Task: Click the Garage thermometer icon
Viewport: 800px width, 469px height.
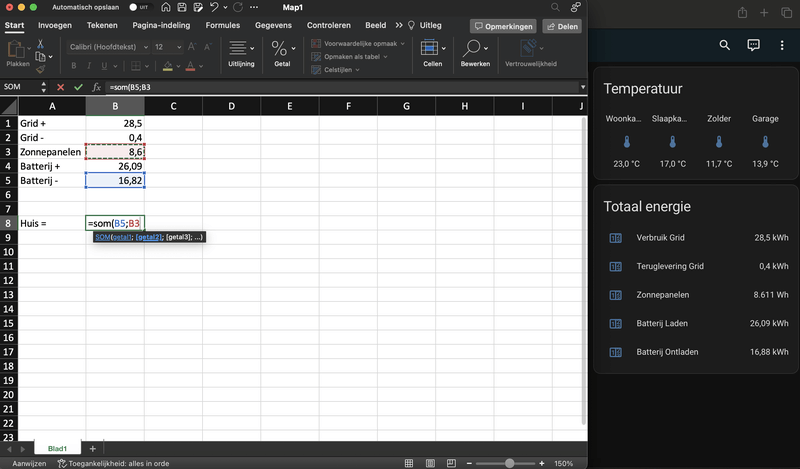Action: [x=765, y=142]
